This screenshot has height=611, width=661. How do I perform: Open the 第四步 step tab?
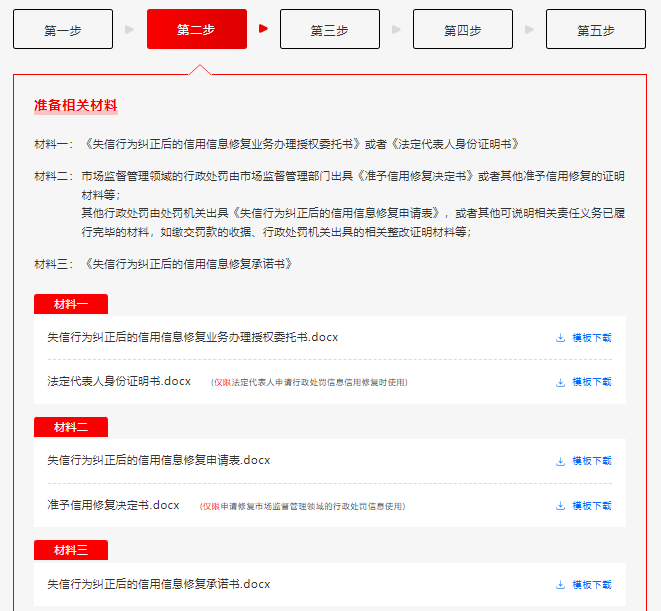coord(462,30)
